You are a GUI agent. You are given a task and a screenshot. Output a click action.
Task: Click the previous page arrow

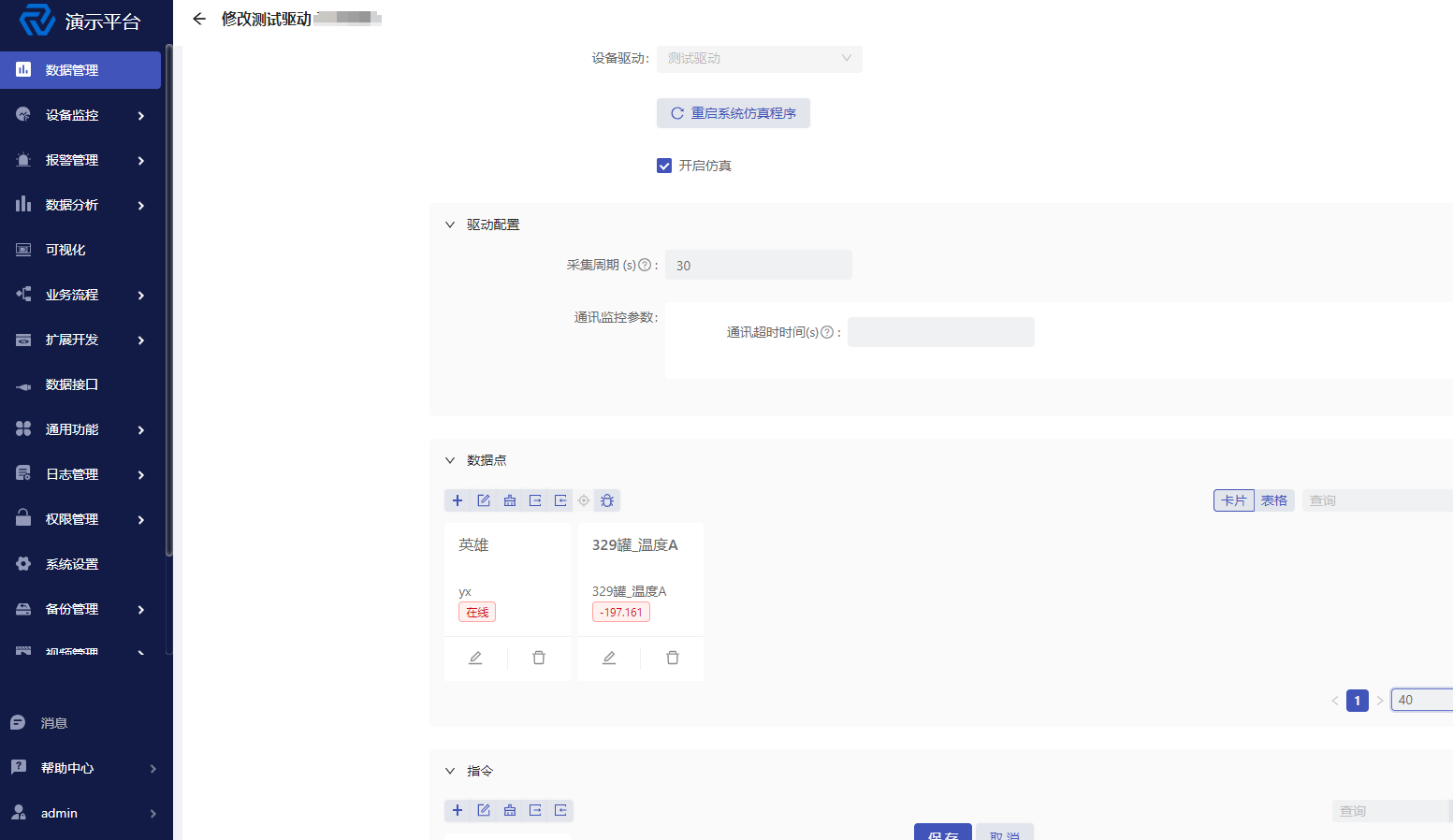point(1335,700)
